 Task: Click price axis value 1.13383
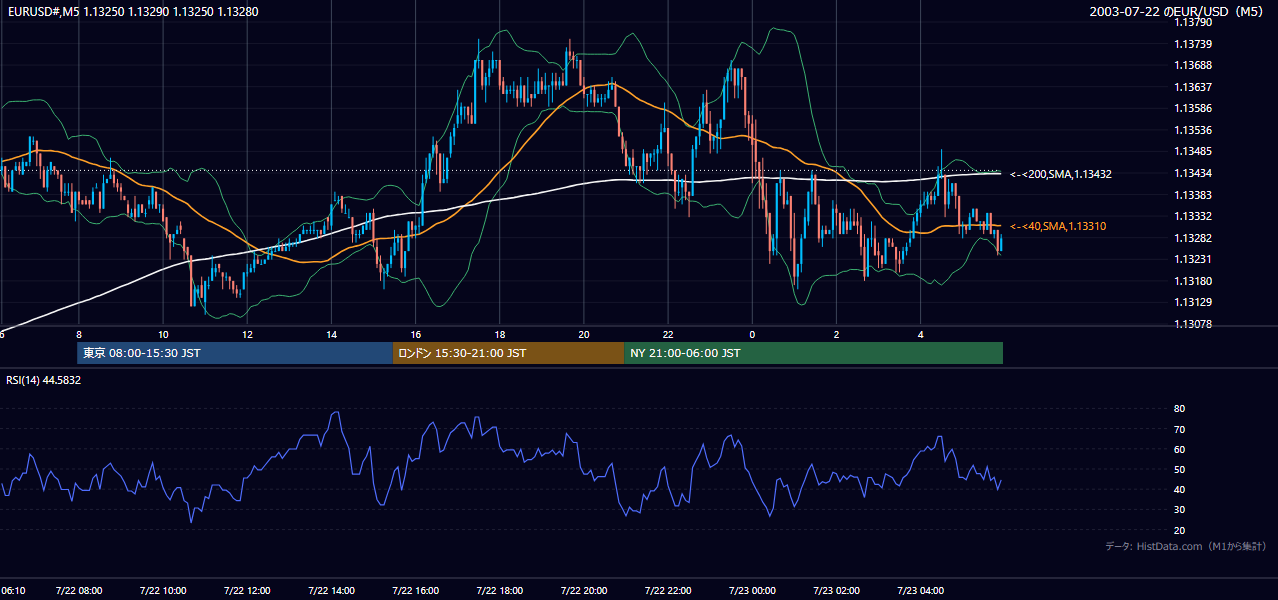click(x=1194, y=195)
